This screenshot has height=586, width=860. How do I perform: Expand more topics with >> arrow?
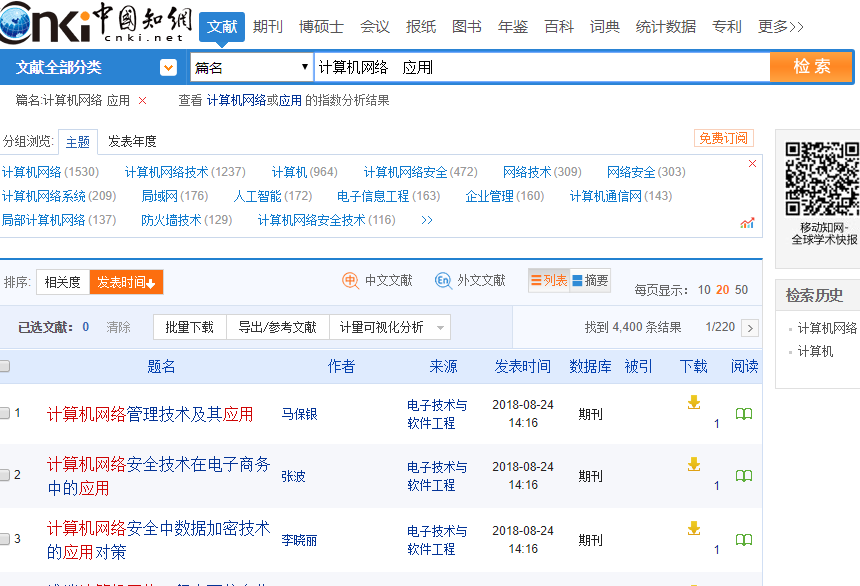pyautogui.click(x=427, y=221)
